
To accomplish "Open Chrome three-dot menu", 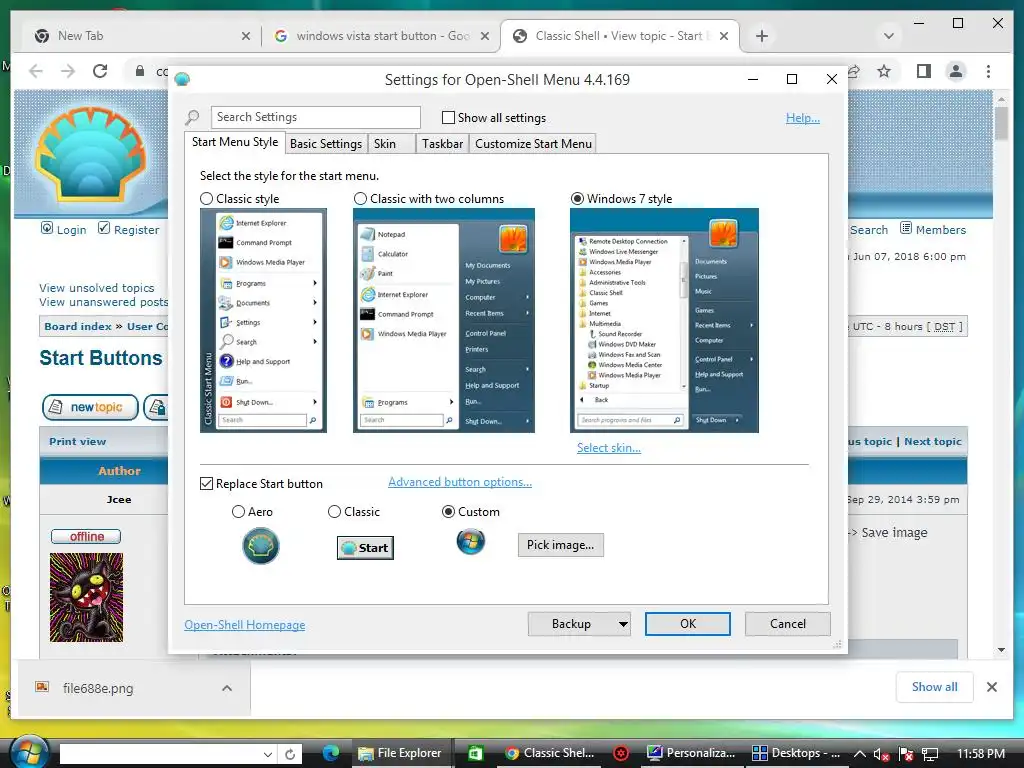I will (x=989, y=71).
